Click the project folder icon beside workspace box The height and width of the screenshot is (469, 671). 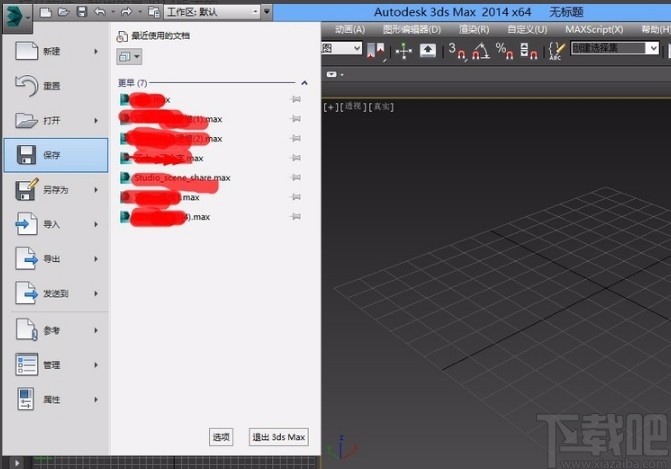point(154,12)
